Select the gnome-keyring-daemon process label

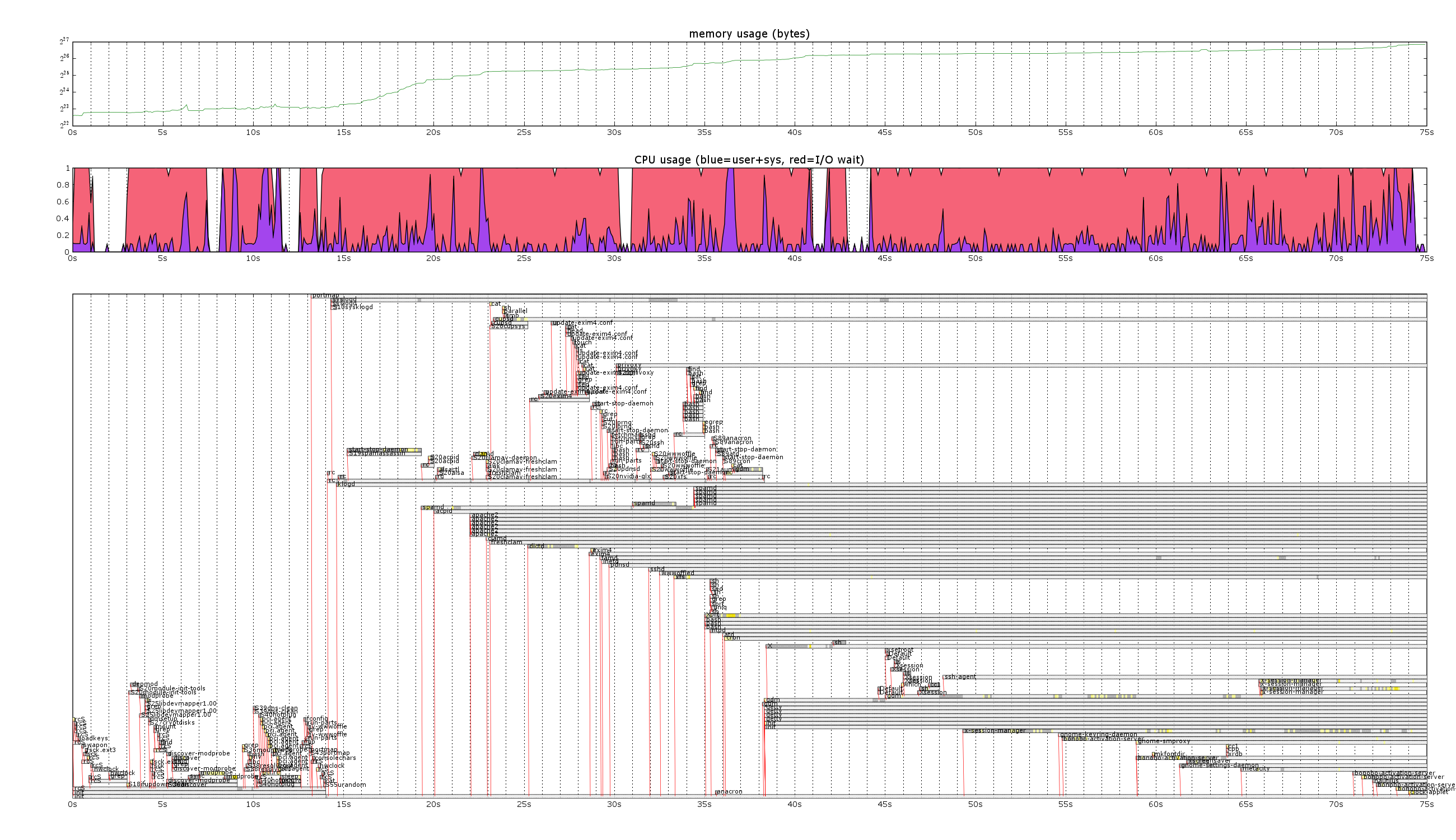click(x=1098, y=734)
